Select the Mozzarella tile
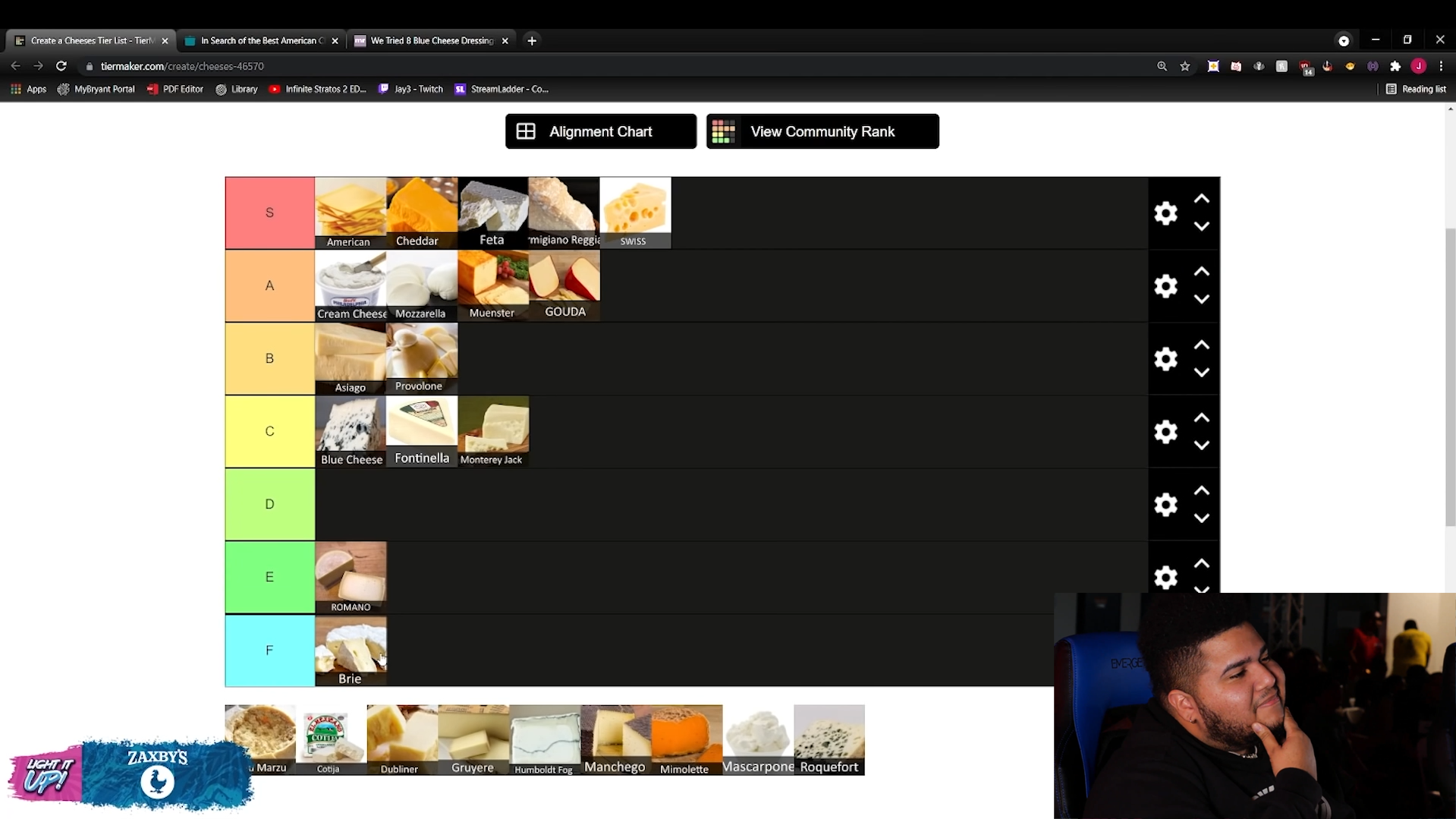 (x=422, y=286)
